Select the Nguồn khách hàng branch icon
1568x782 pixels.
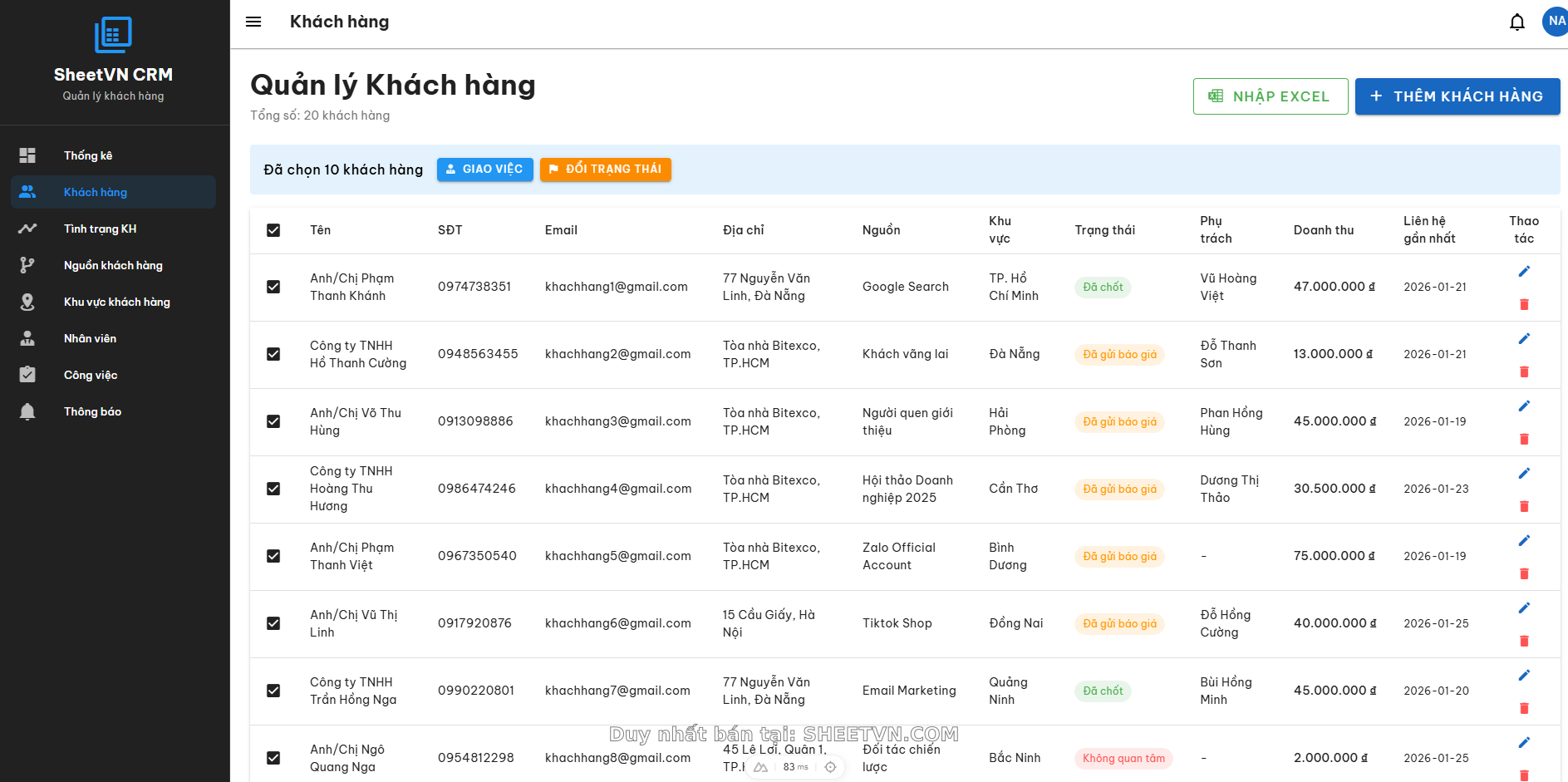(x=27, y=265)
